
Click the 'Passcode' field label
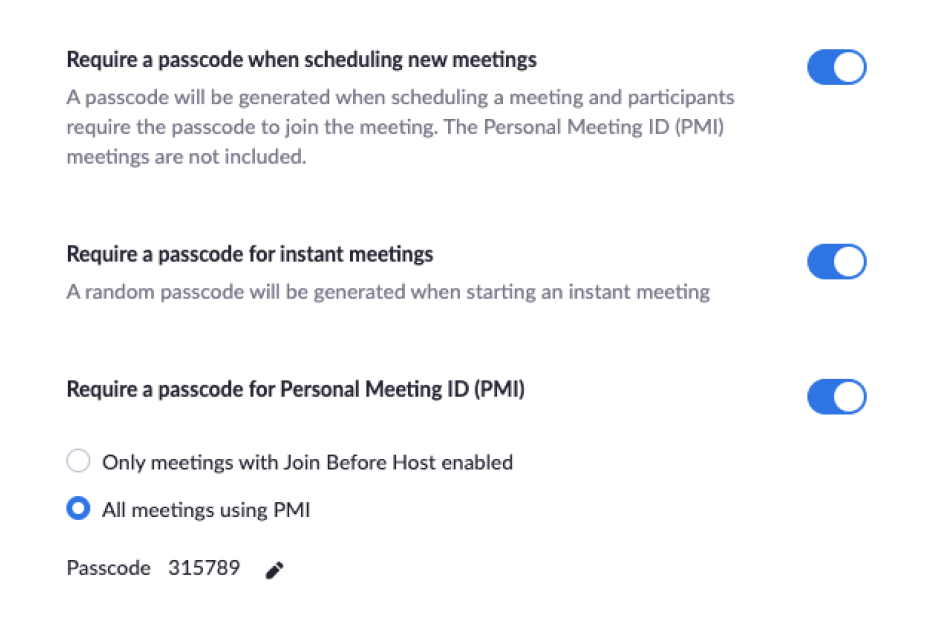[108, 568]
